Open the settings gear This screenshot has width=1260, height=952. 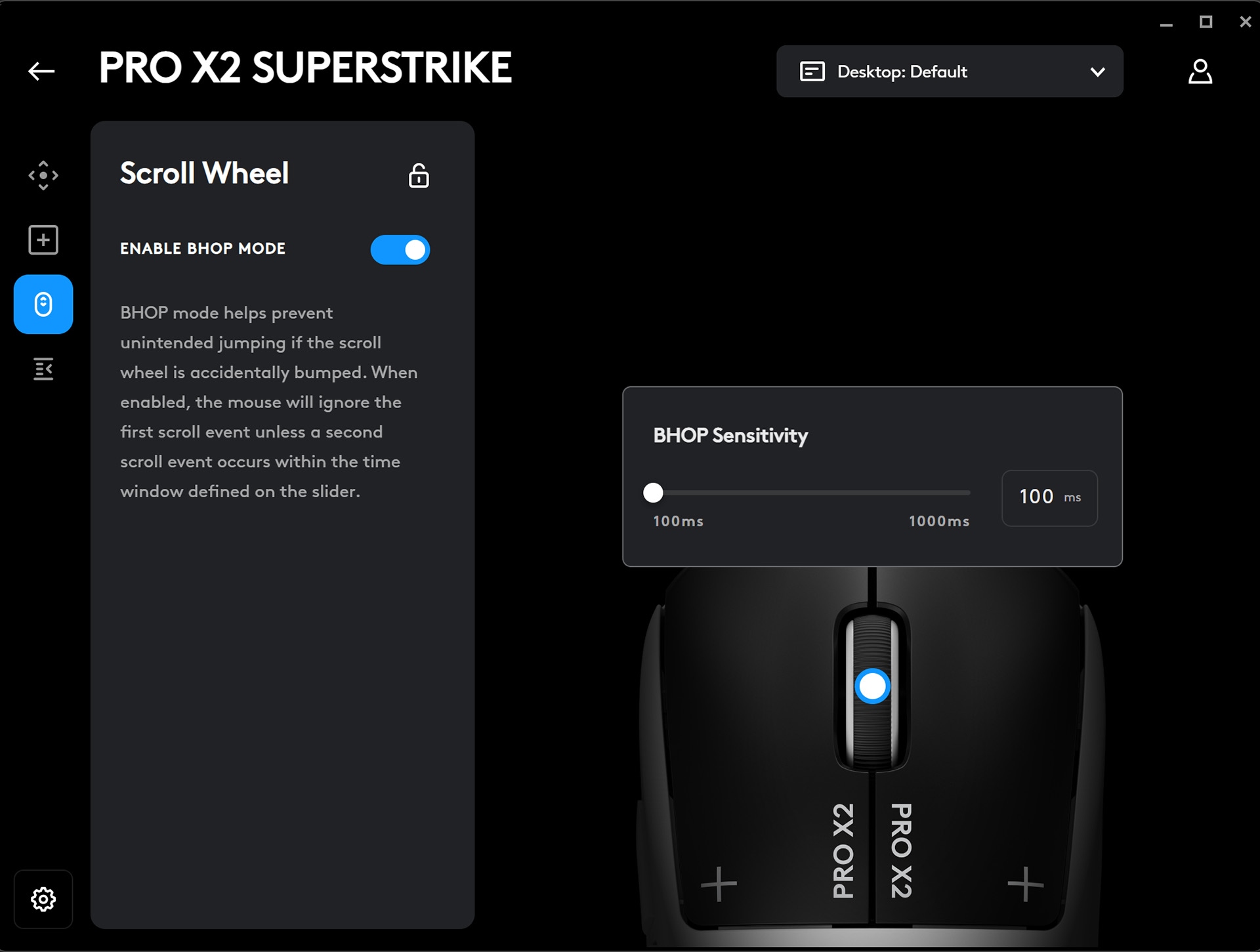coord(43,899)
